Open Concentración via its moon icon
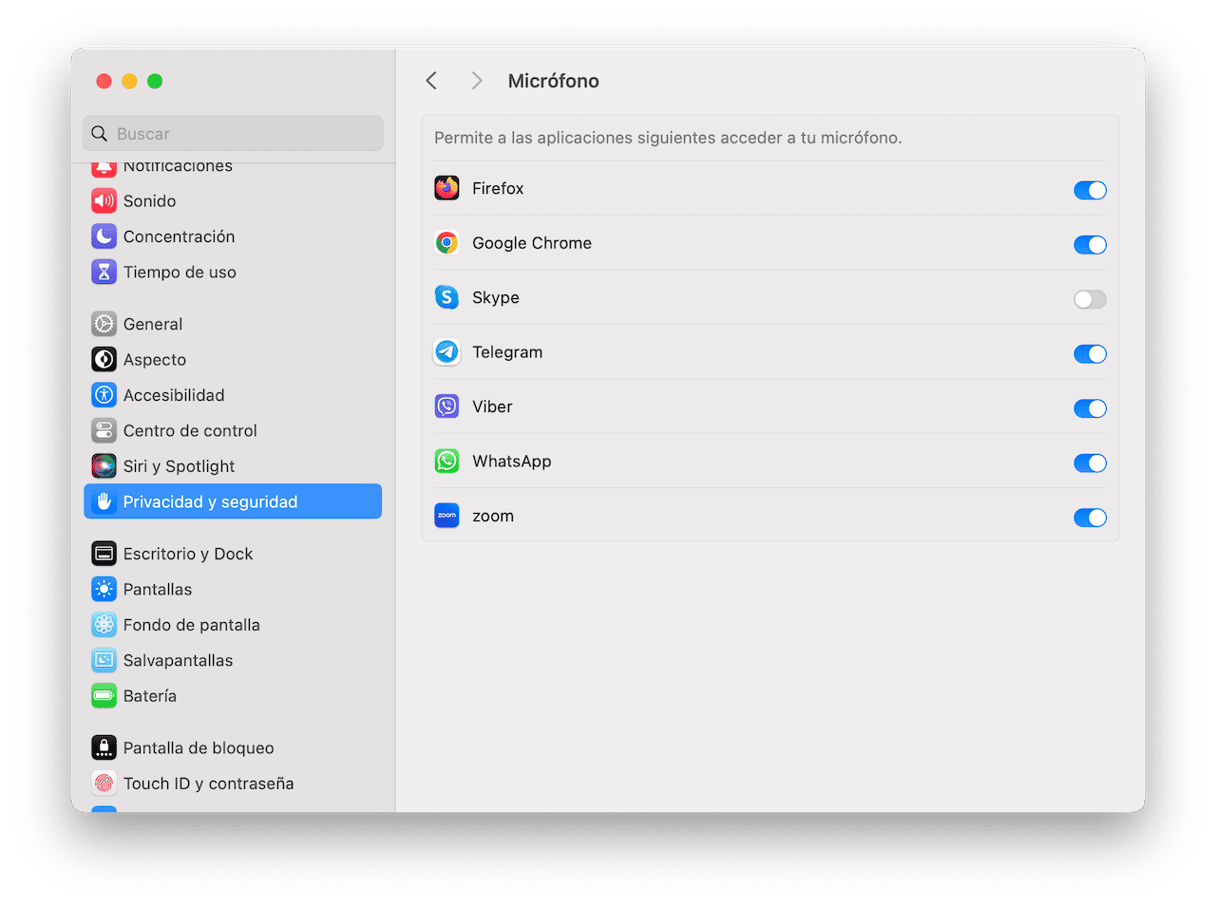The image size is (1216, 906). (104, 237)
